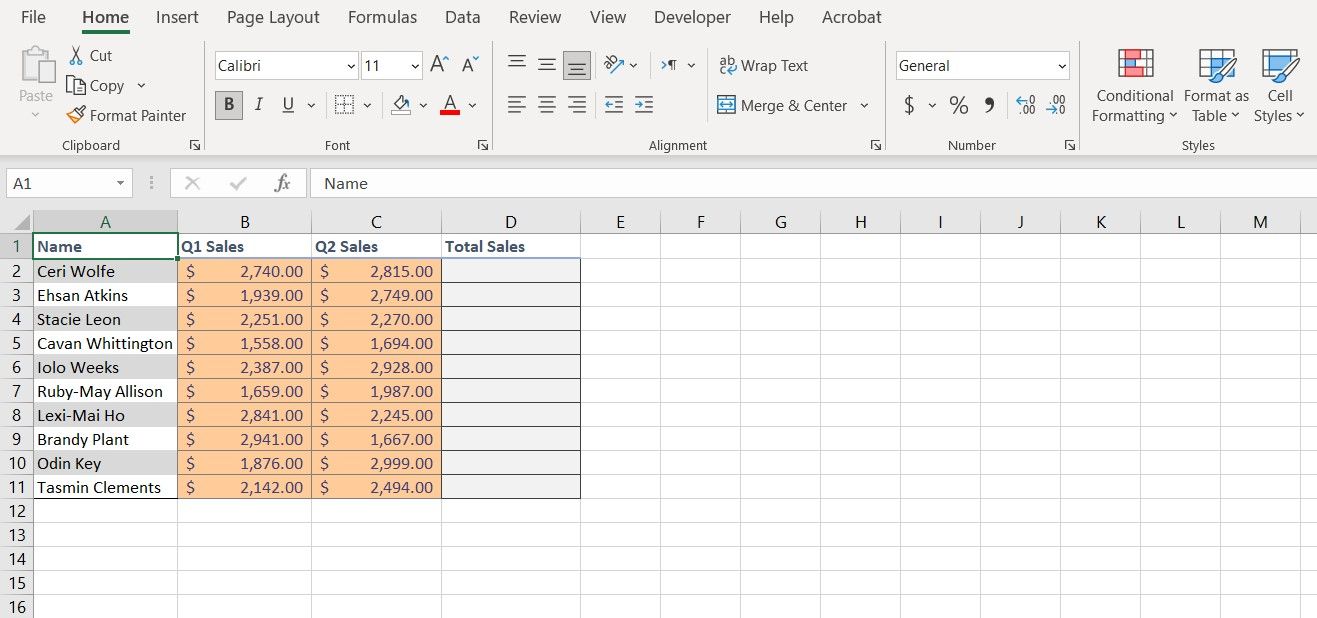The width and height of the screenshot is (1317, 618).
Task: Apply Italic formatting
Action: click(259, 104)
